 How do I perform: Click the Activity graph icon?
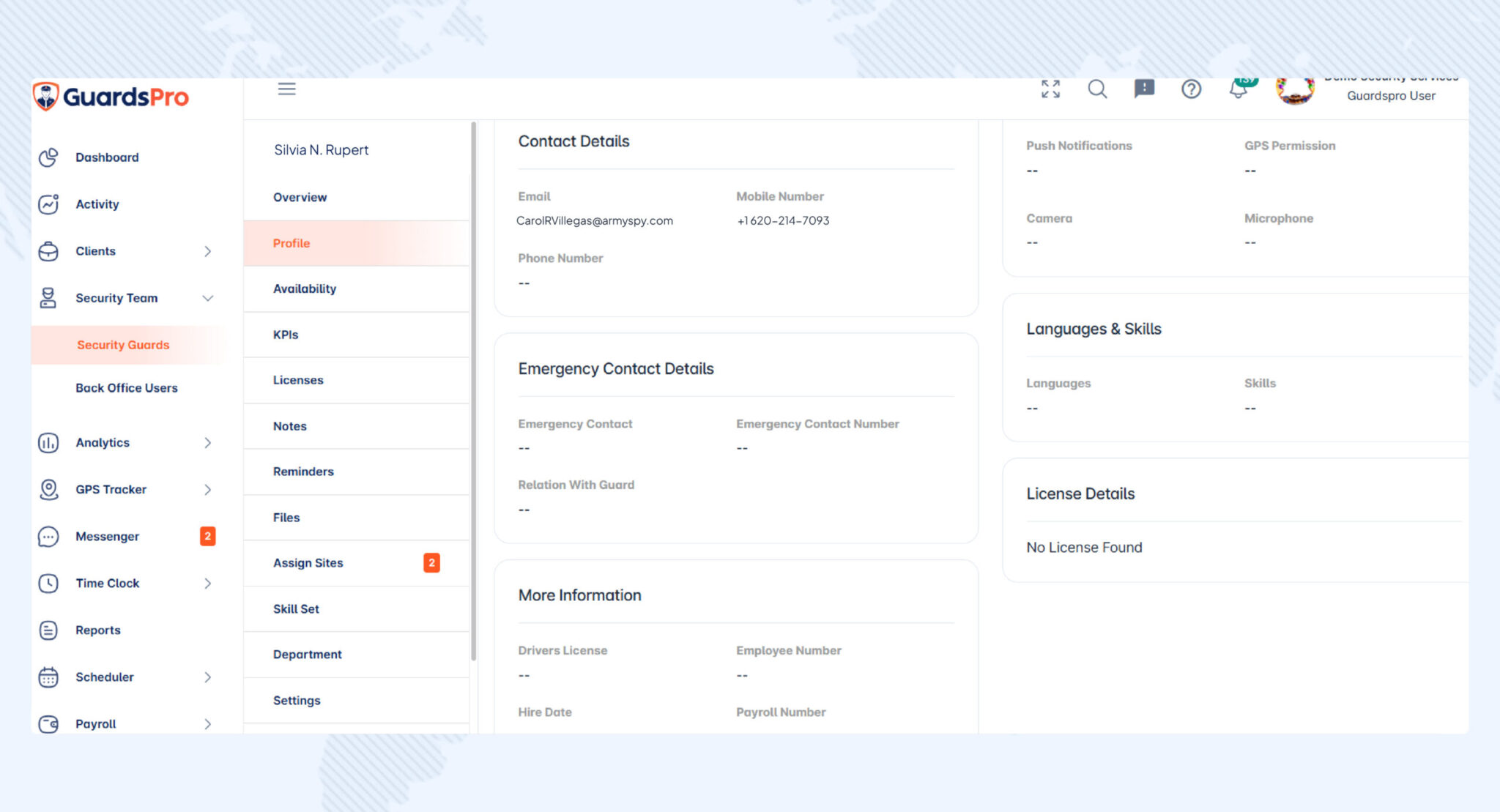click(x=48, y=204)
